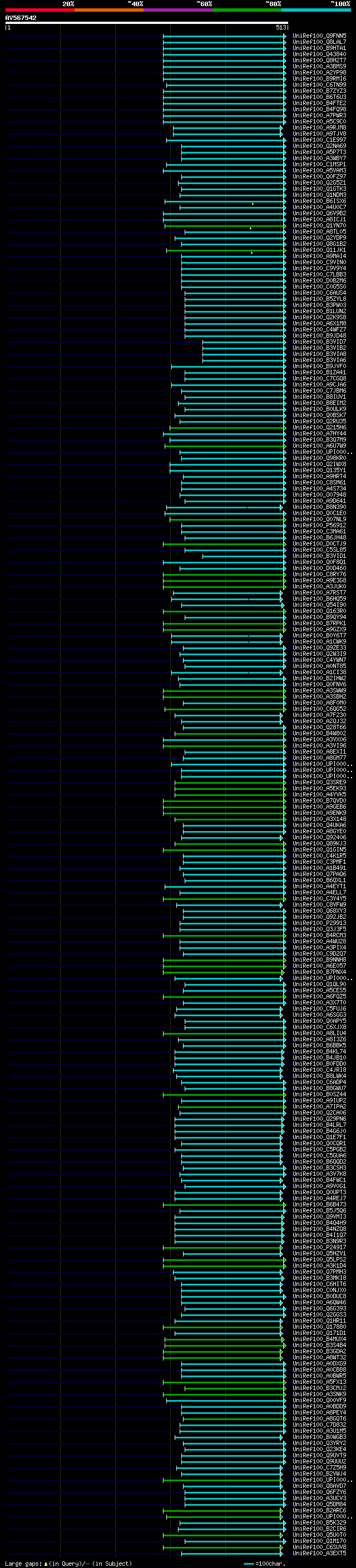The width and height of the screenshot is (356, 1568).
Task: Select the UniRef100_Q3J3F5 label
Action: tap(319, 929)
